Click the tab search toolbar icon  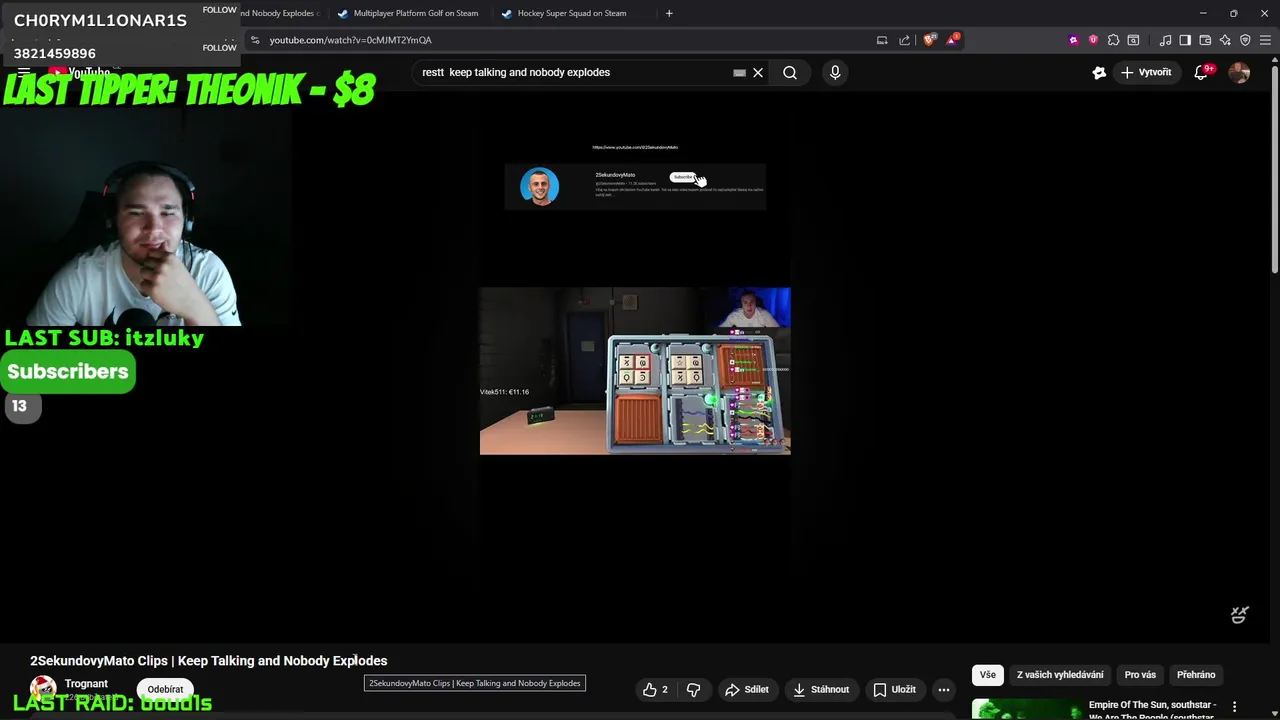(1133, 40)
